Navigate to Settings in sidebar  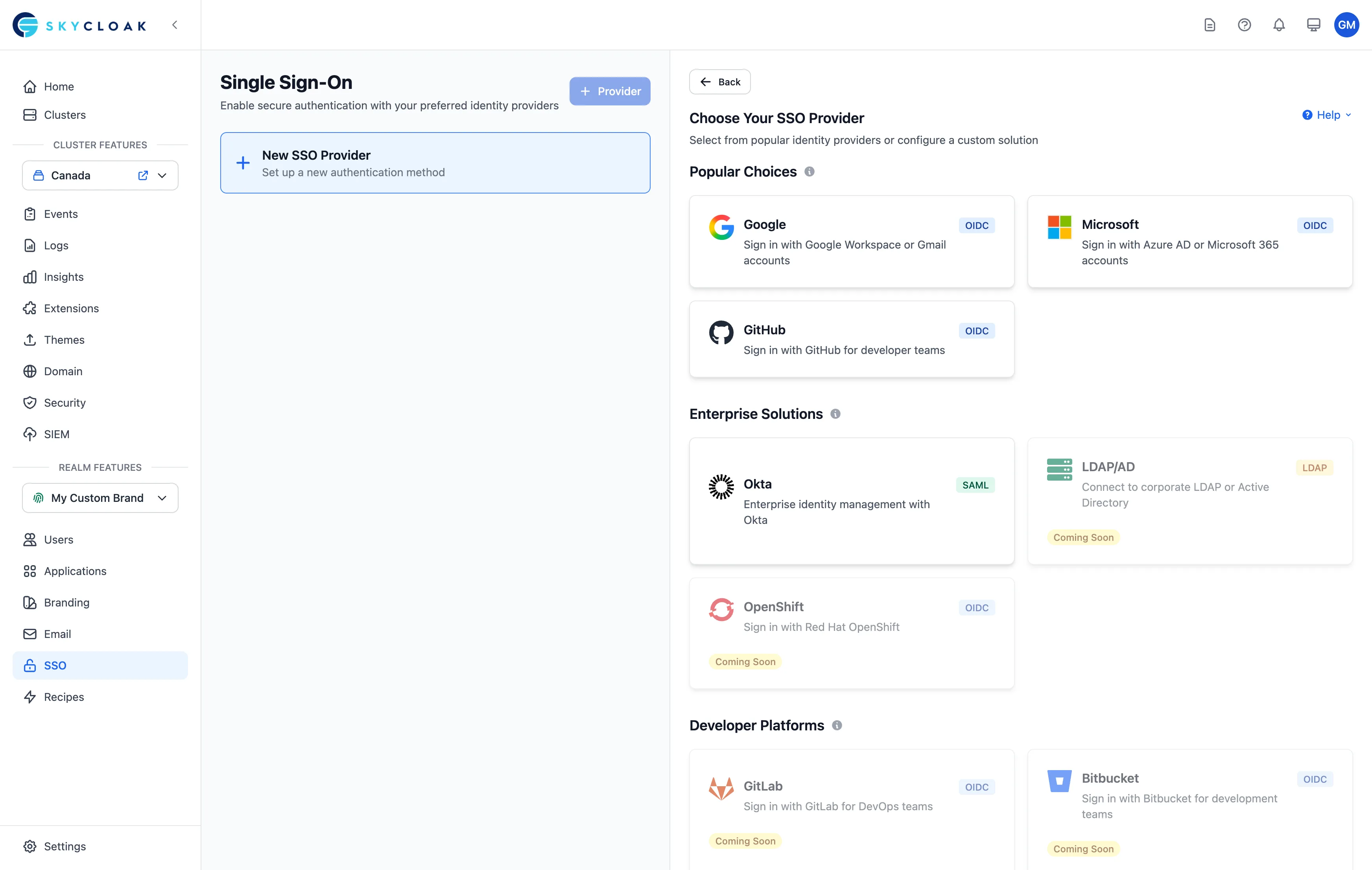point(65,846)
